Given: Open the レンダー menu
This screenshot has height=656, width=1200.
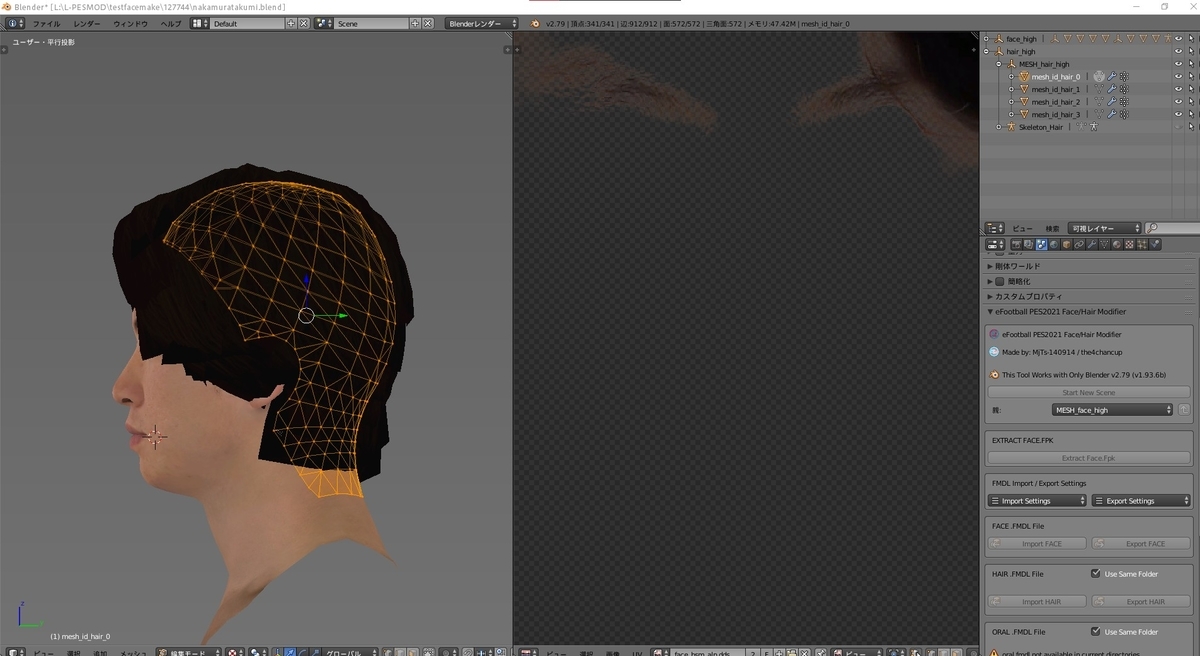Looking at the screenshot, I should tap(87, 23).
